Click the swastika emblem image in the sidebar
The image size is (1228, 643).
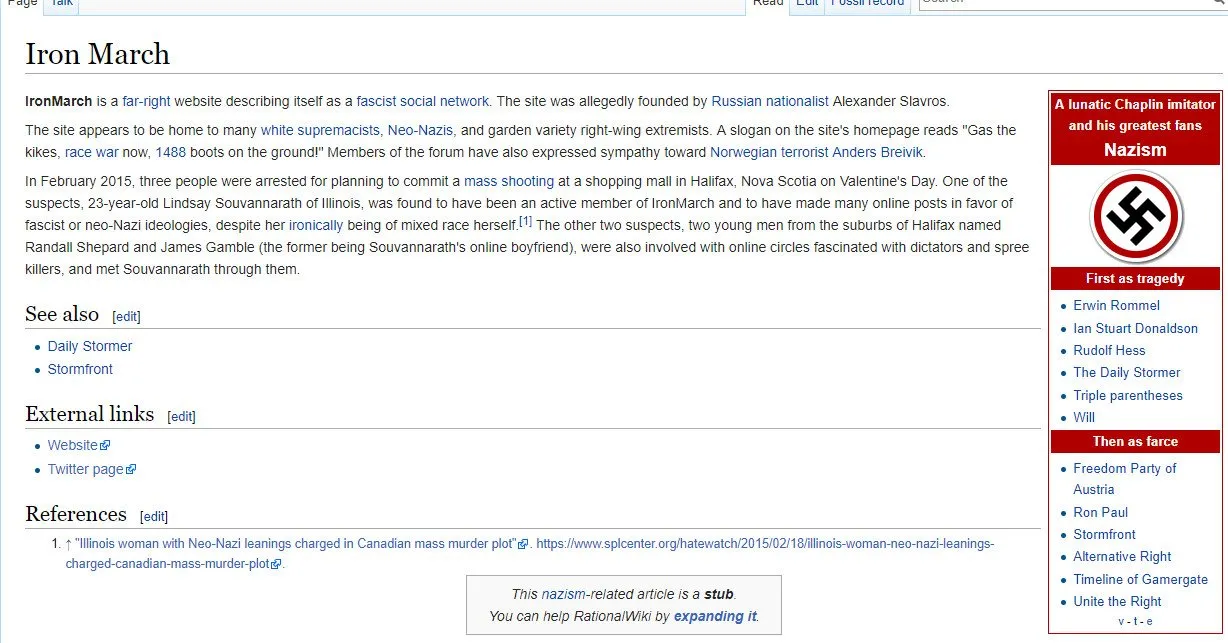(1135, 216)
